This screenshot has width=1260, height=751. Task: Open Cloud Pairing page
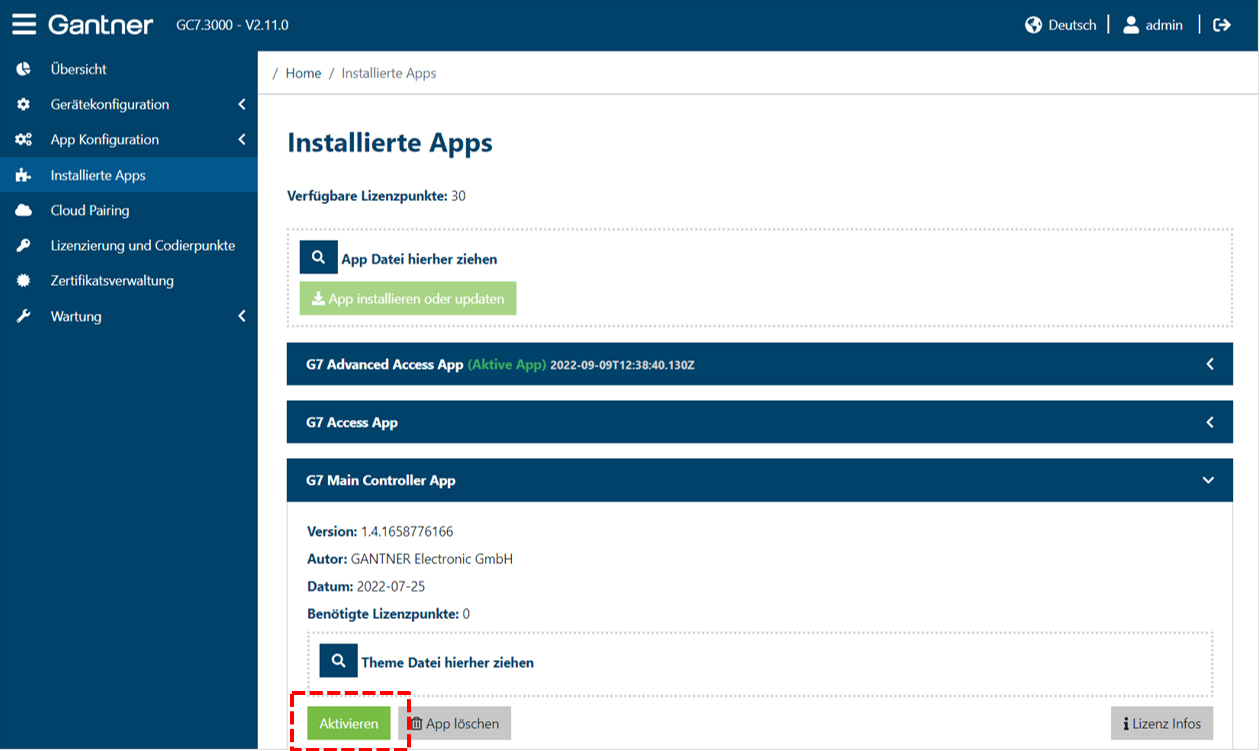tap(128, 210)
